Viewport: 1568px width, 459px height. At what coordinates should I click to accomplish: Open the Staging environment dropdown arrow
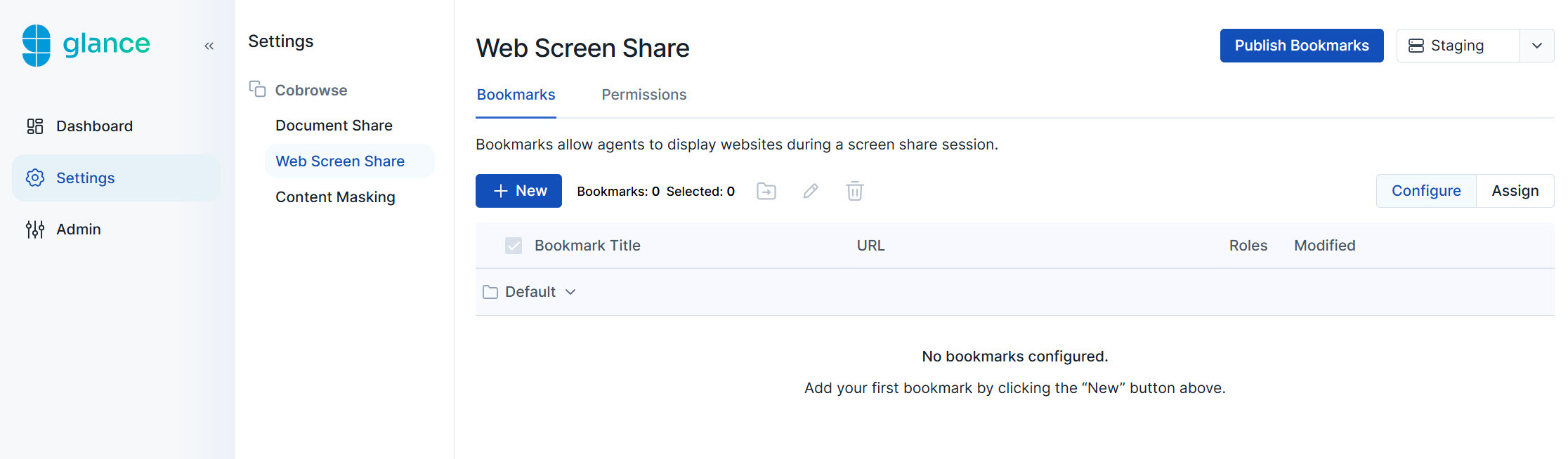click(1536, 46)
